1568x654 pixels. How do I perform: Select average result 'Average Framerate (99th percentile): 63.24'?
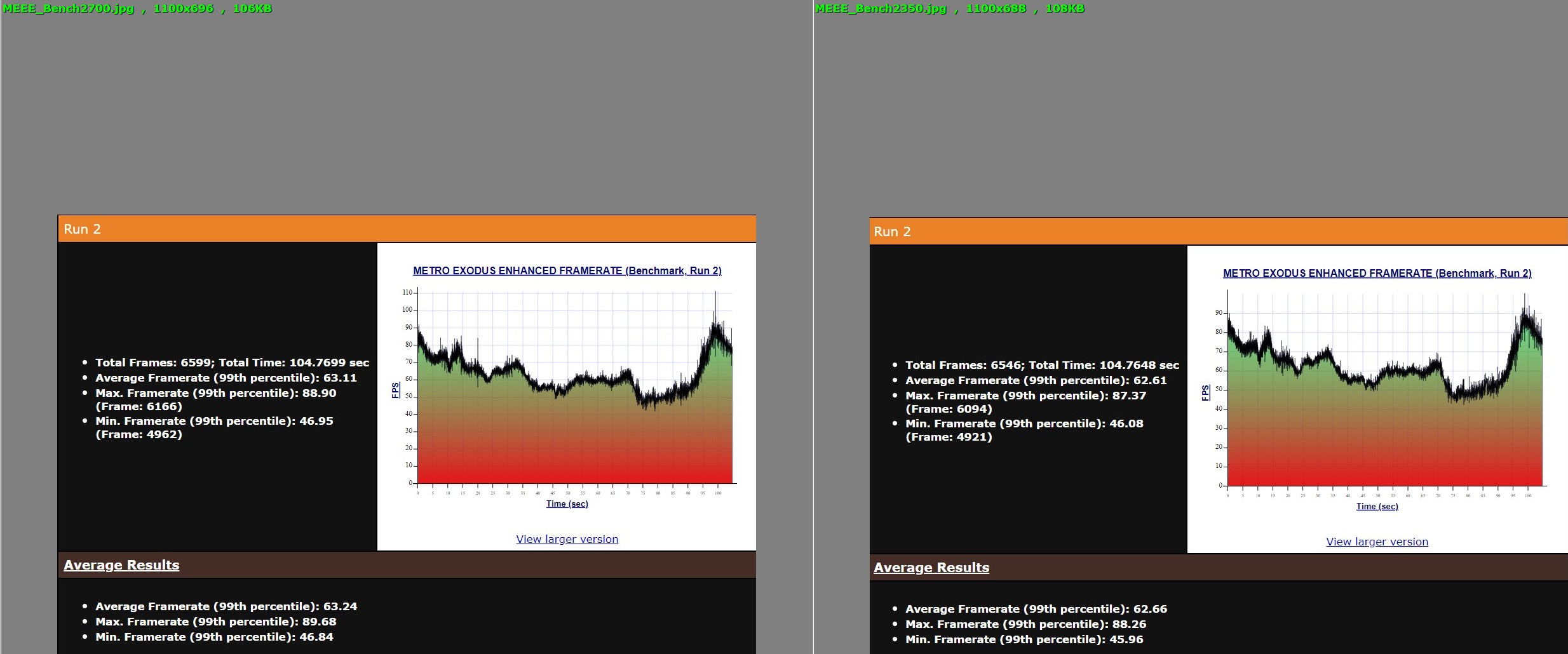click(226, 606)
